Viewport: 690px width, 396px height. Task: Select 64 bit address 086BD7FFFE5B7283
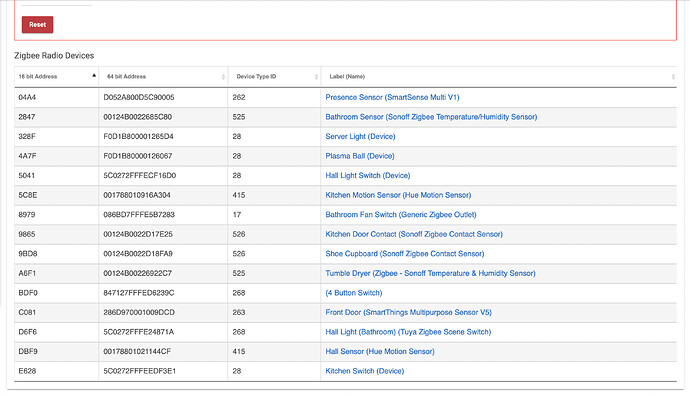tap(139, 215)
